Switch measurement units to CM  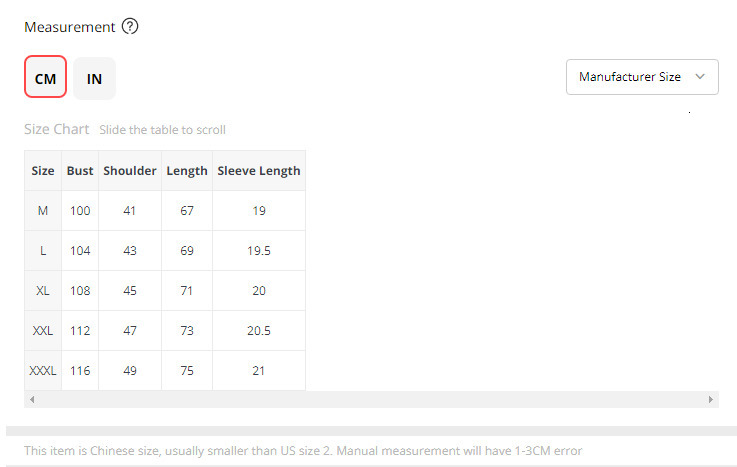click(45, 78)
